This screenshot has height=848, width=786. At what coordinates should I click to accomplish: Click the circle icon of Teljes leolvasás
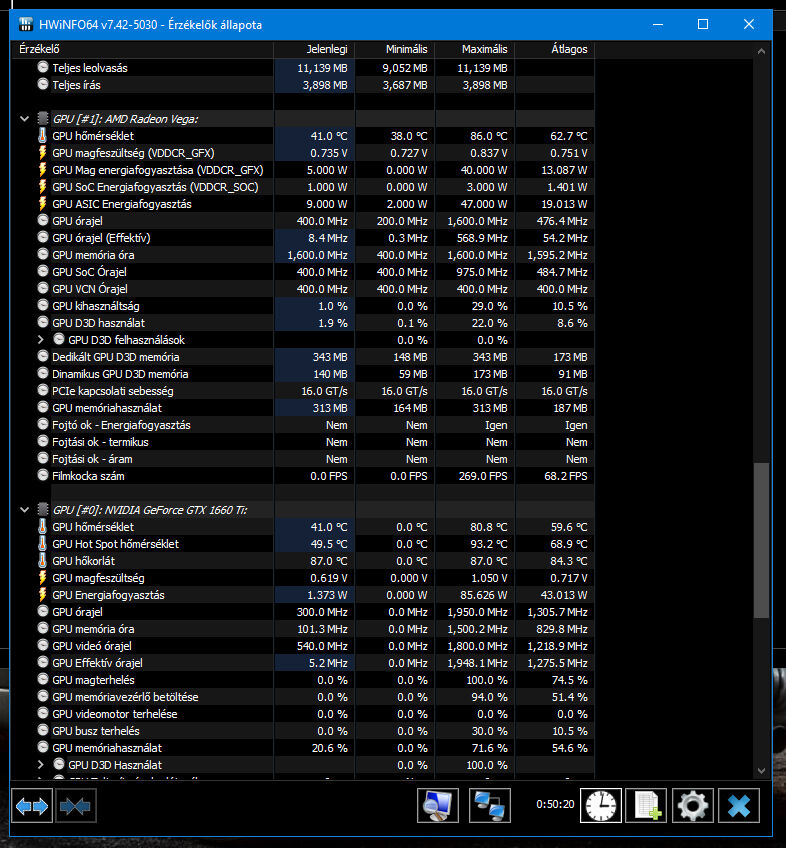43,67
